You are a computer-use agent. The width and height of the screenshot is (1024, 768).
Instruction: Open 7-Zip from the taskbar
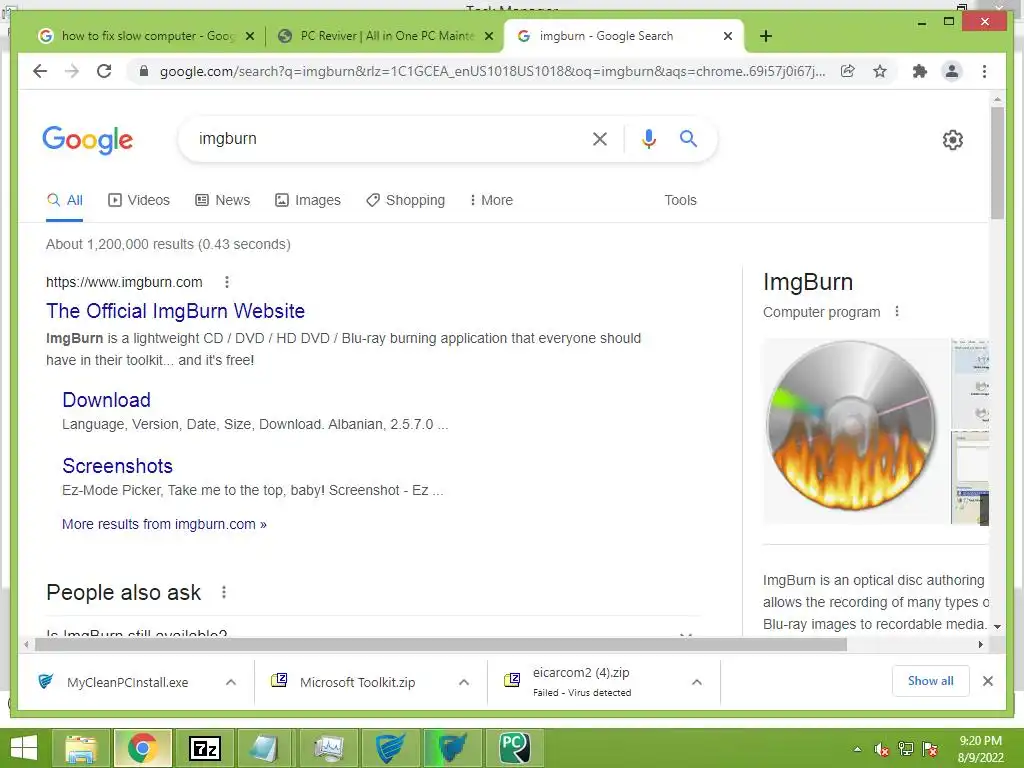click(x=204, y=748)
